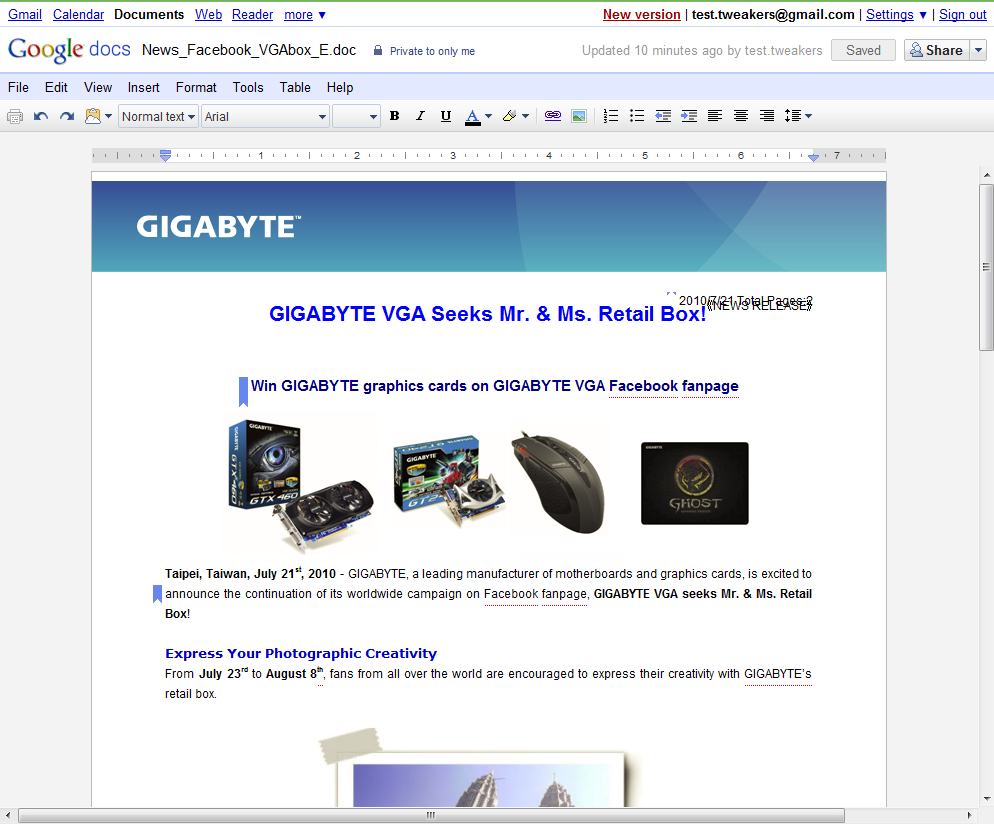Open the Web link
Image resolution: width=994 pixels, height=824 pixels.
(x=208, y=15)
